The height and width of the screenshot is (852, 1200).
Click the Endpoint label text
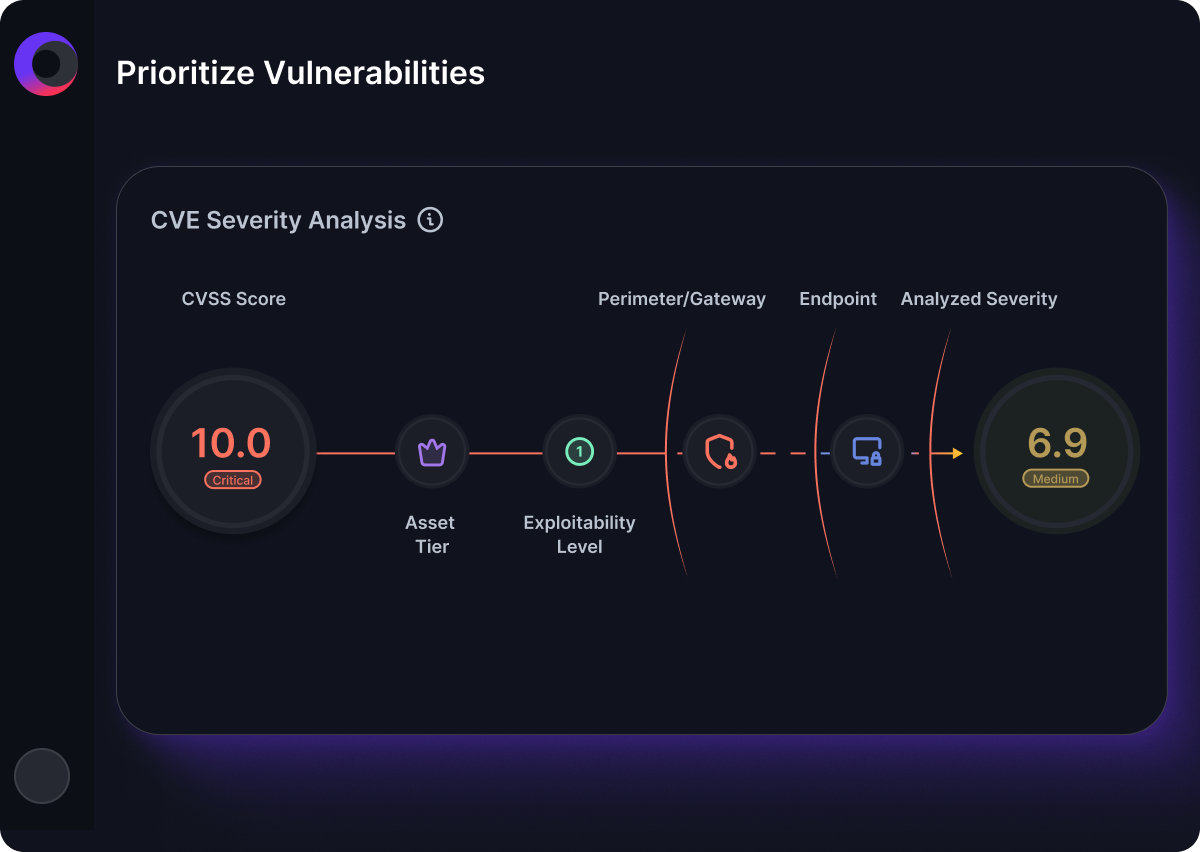point(838,299)
